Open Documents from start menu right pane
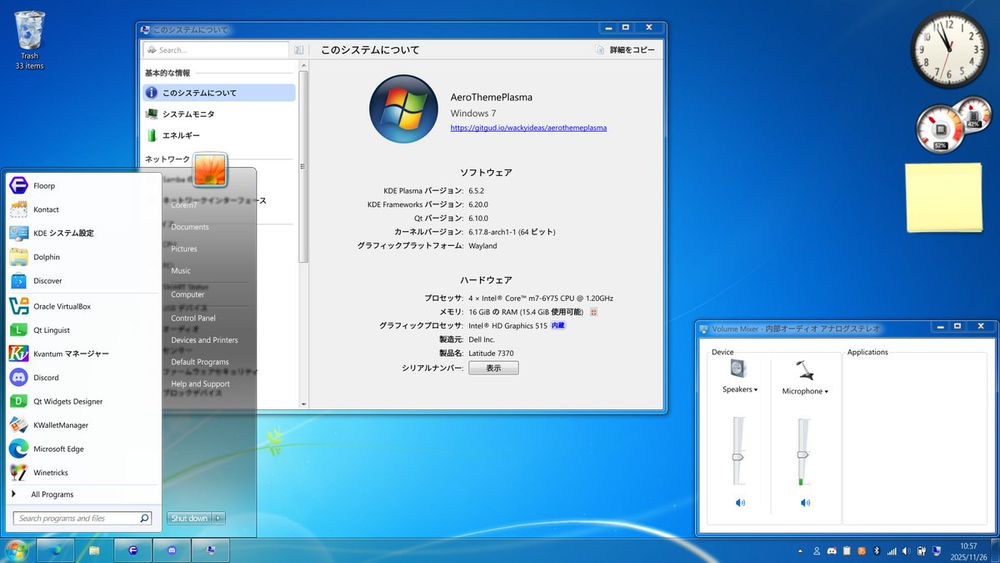This screenshot has height=563, width=1000. 190,227
